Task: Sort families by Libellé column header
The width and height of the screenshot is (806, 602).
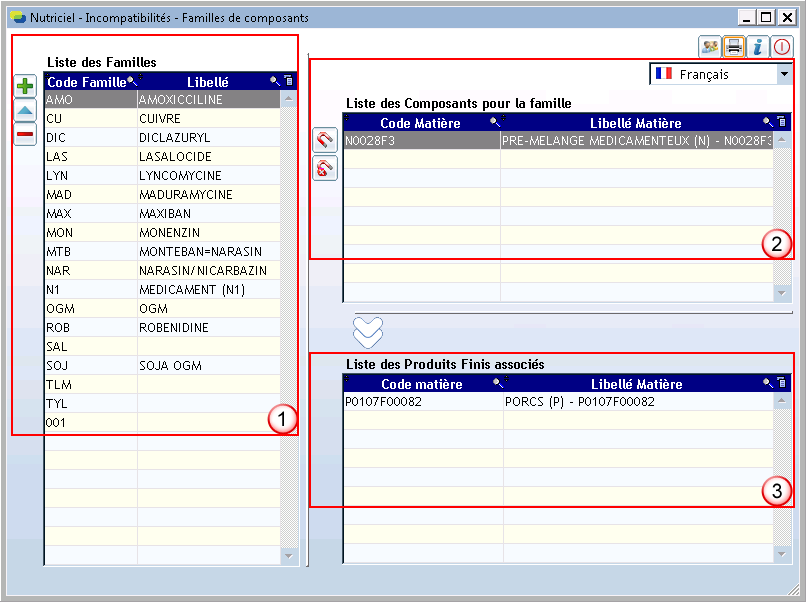Action: (x=208, y=82)
